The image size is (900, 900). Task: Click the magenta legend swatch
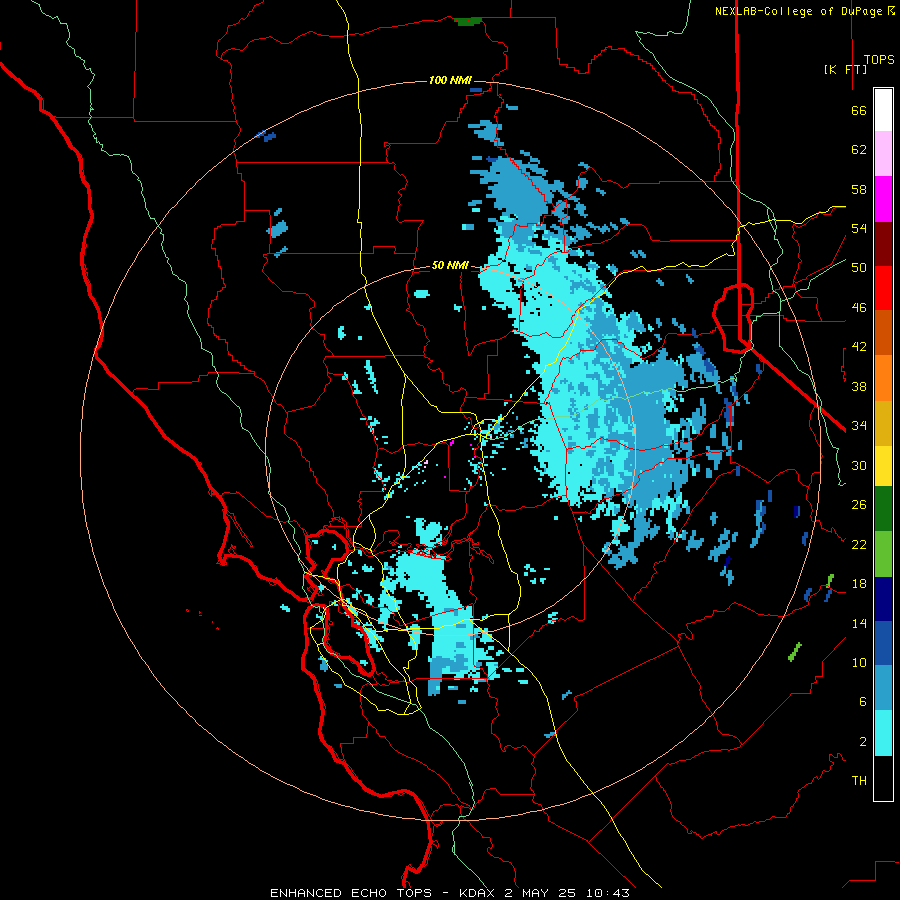coord(883,199)
